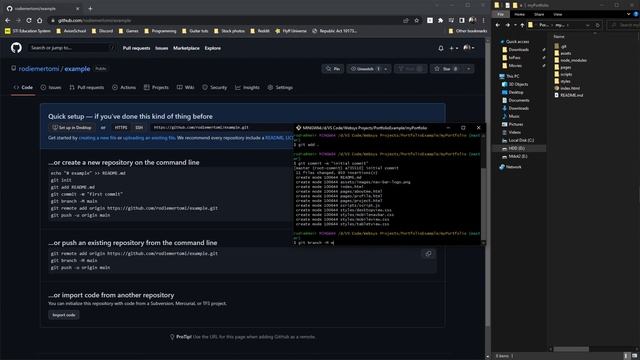Open the Discord bookmarks folder
The width and height of the screenshot is (640, 360).
pyautogui.click(x=102, y=31)
